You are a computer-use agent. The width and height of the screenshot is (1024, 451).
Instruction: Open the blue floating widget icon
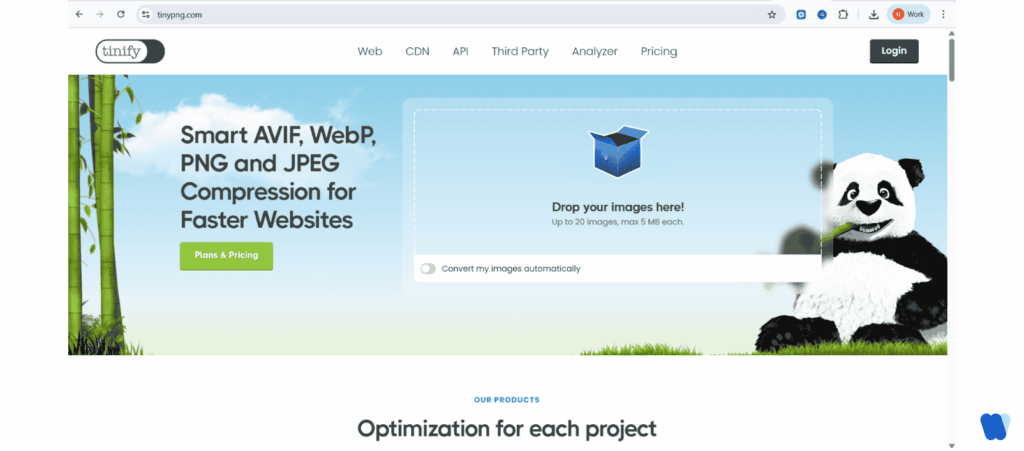click(x=995, y=426)
